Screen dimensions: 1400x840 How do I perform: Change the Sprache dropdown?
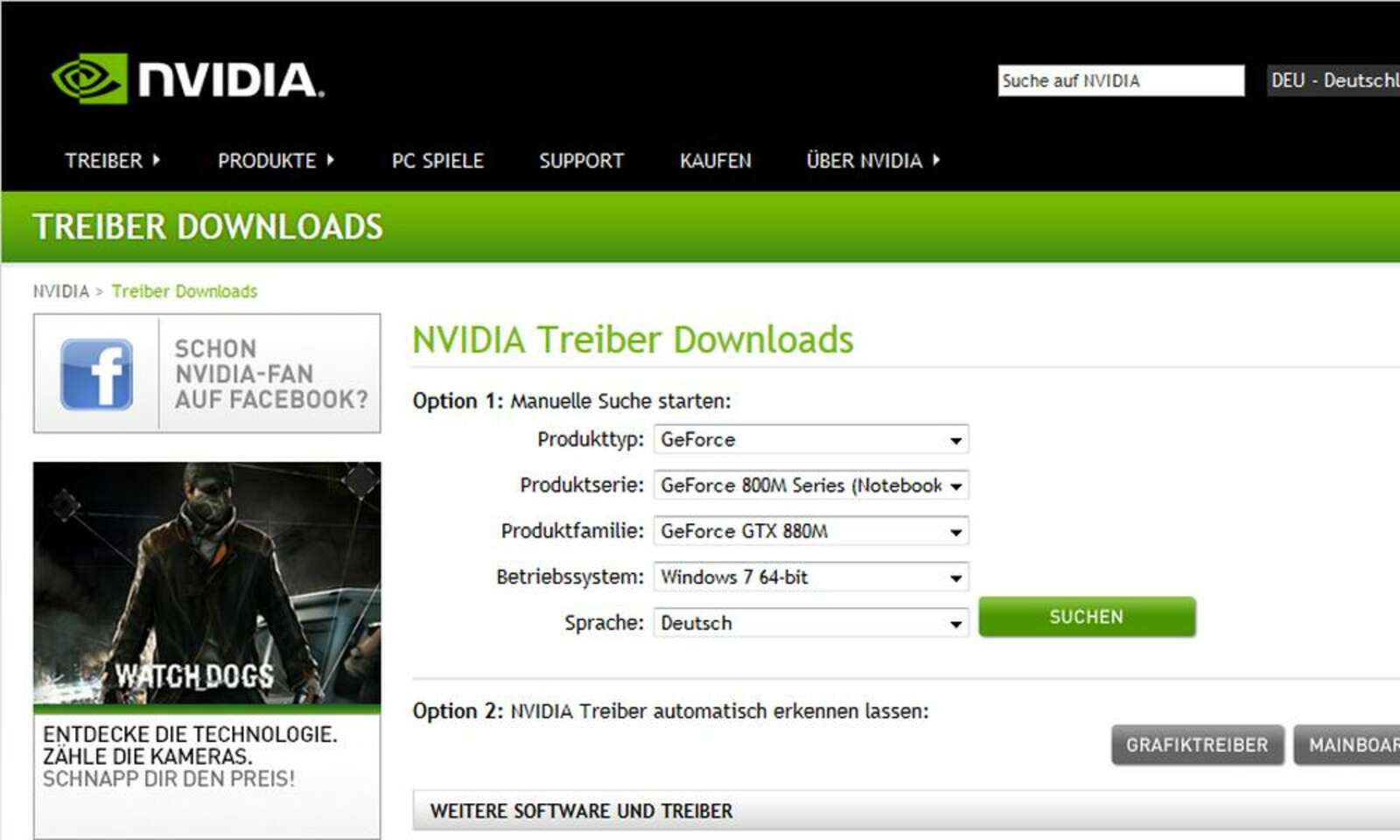click(810, 623)
